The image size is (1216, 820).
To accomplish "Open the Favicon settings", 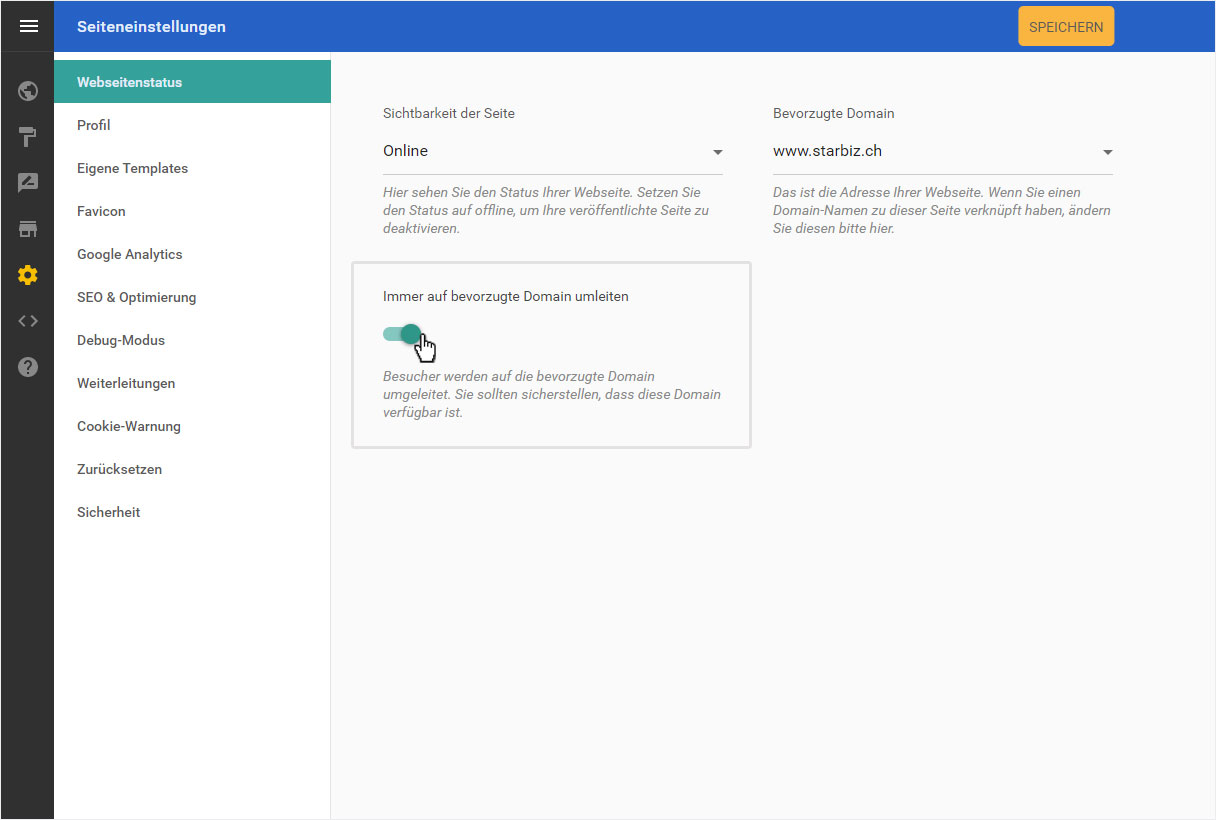I will (192, 211).
